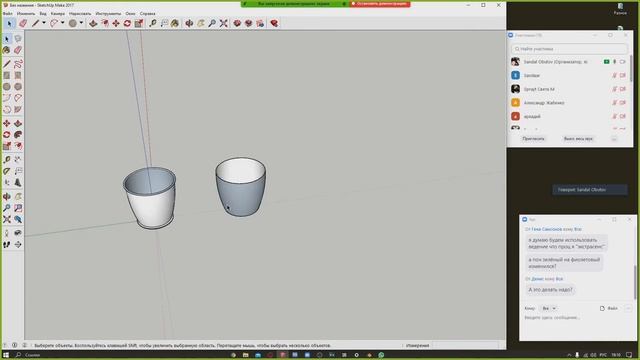
Task: Select the Pie tool in left palette
Action: 18,109
